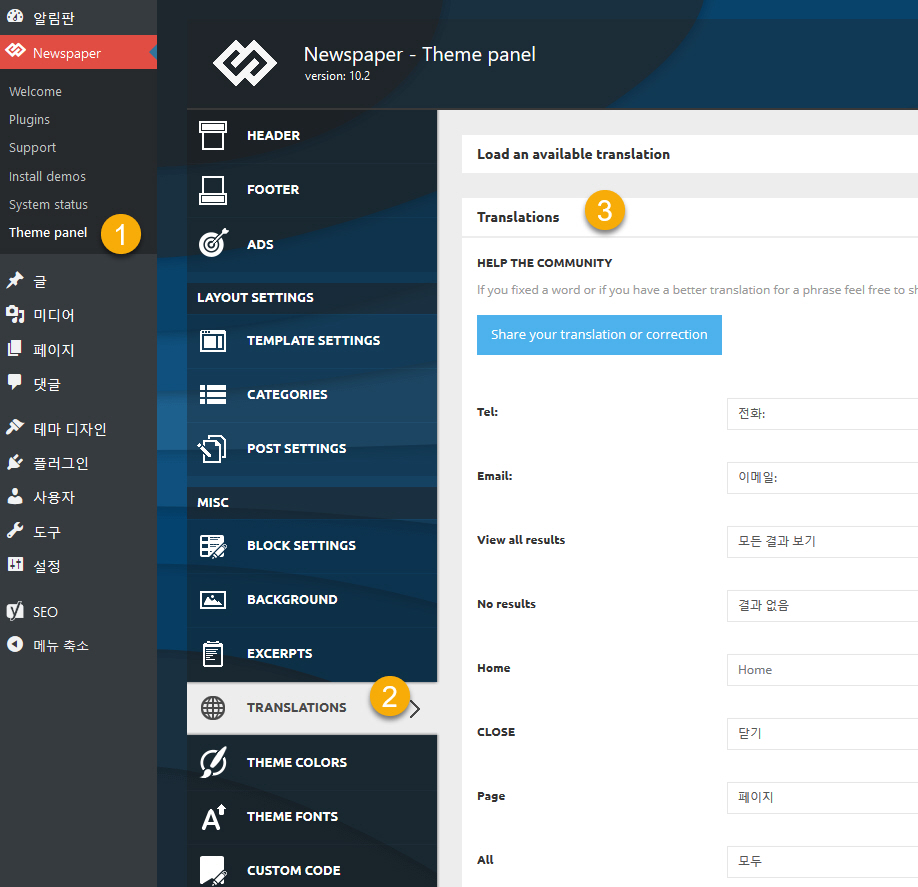Click the Tel: translation input field
This screenshot has width=918, height=887.
[822, 414]
